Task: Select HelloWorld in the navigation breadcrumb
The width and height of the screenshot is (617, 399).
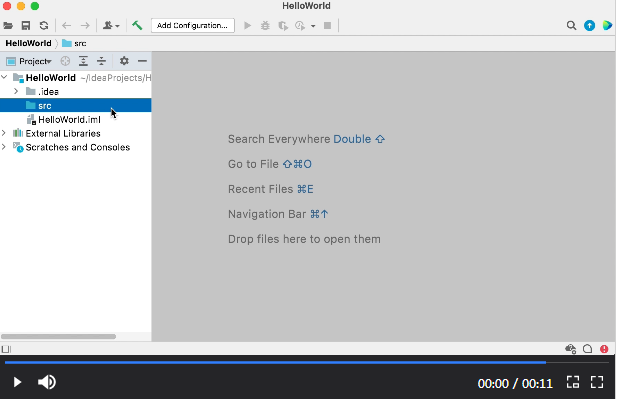Action: click(x=28, y=43)
